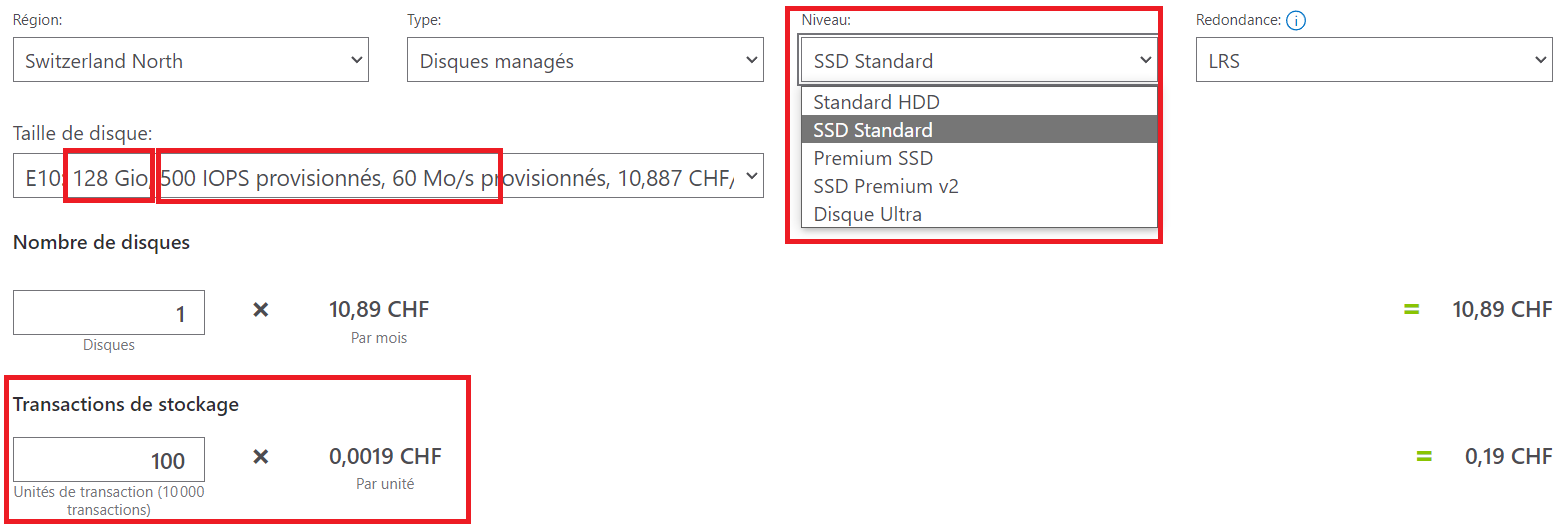Choose SSD Standard in list

click(979, 130)
